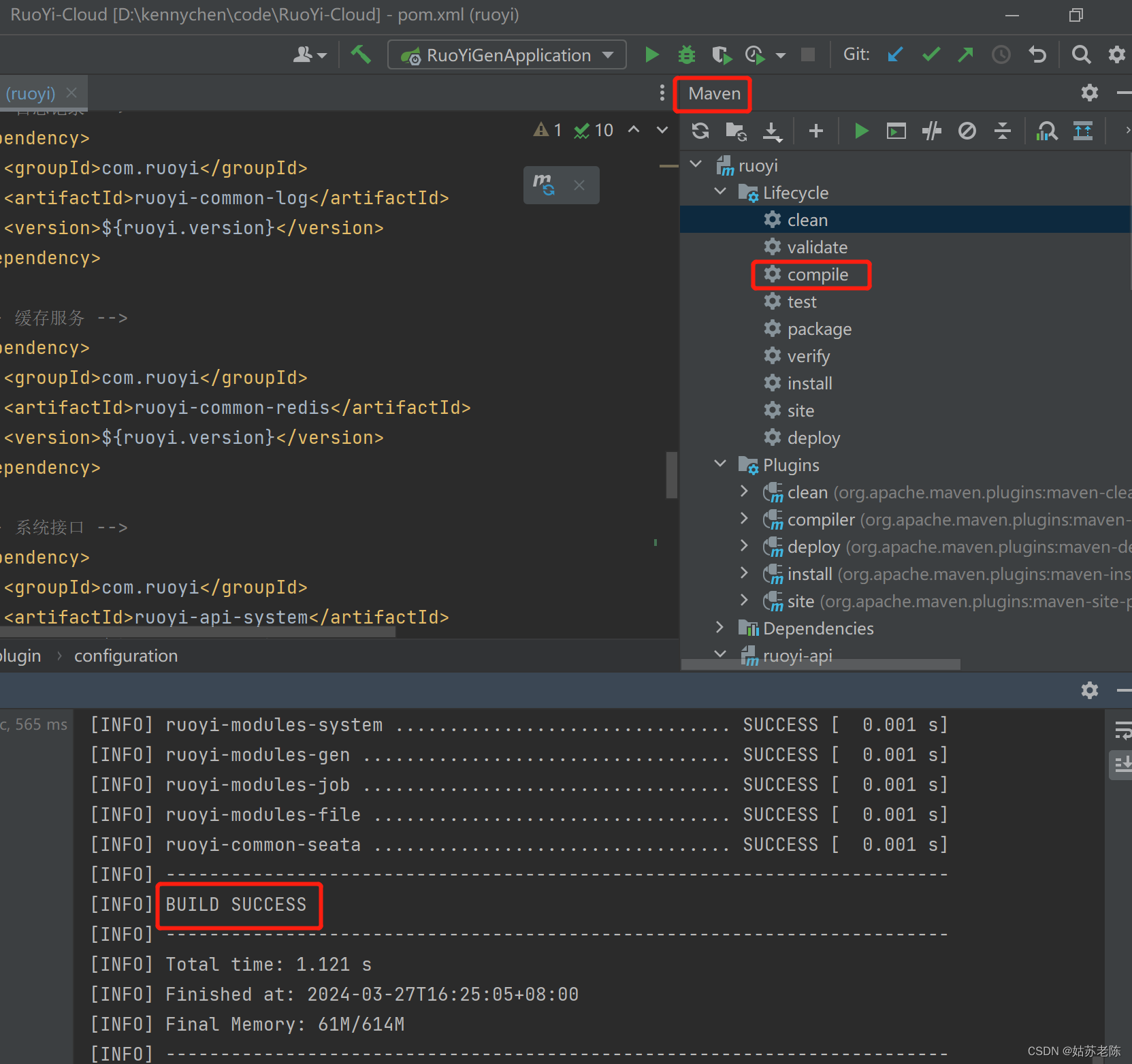Go to previous highlighted error arrow
This screenshot has width=1132, height=1064.
click(x=634, y=129)
